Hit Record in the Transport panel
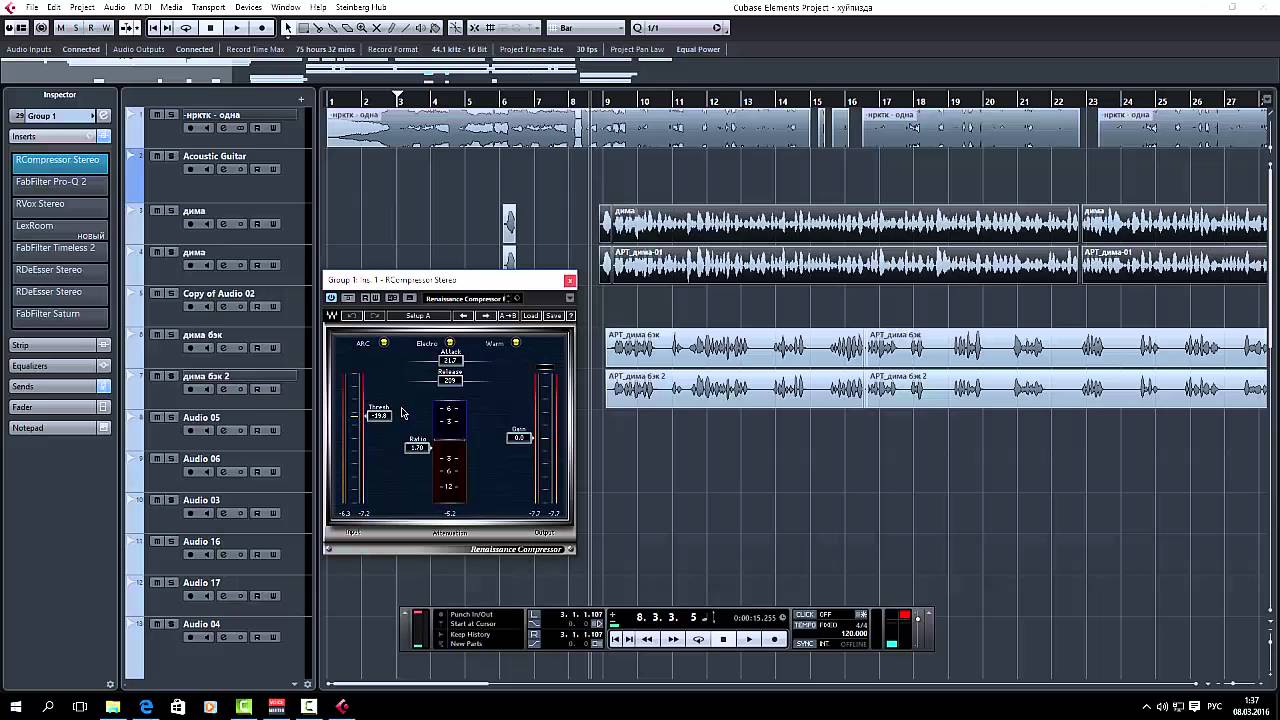The width and height of the screenshot is (1280, 720). pos(774,639)
